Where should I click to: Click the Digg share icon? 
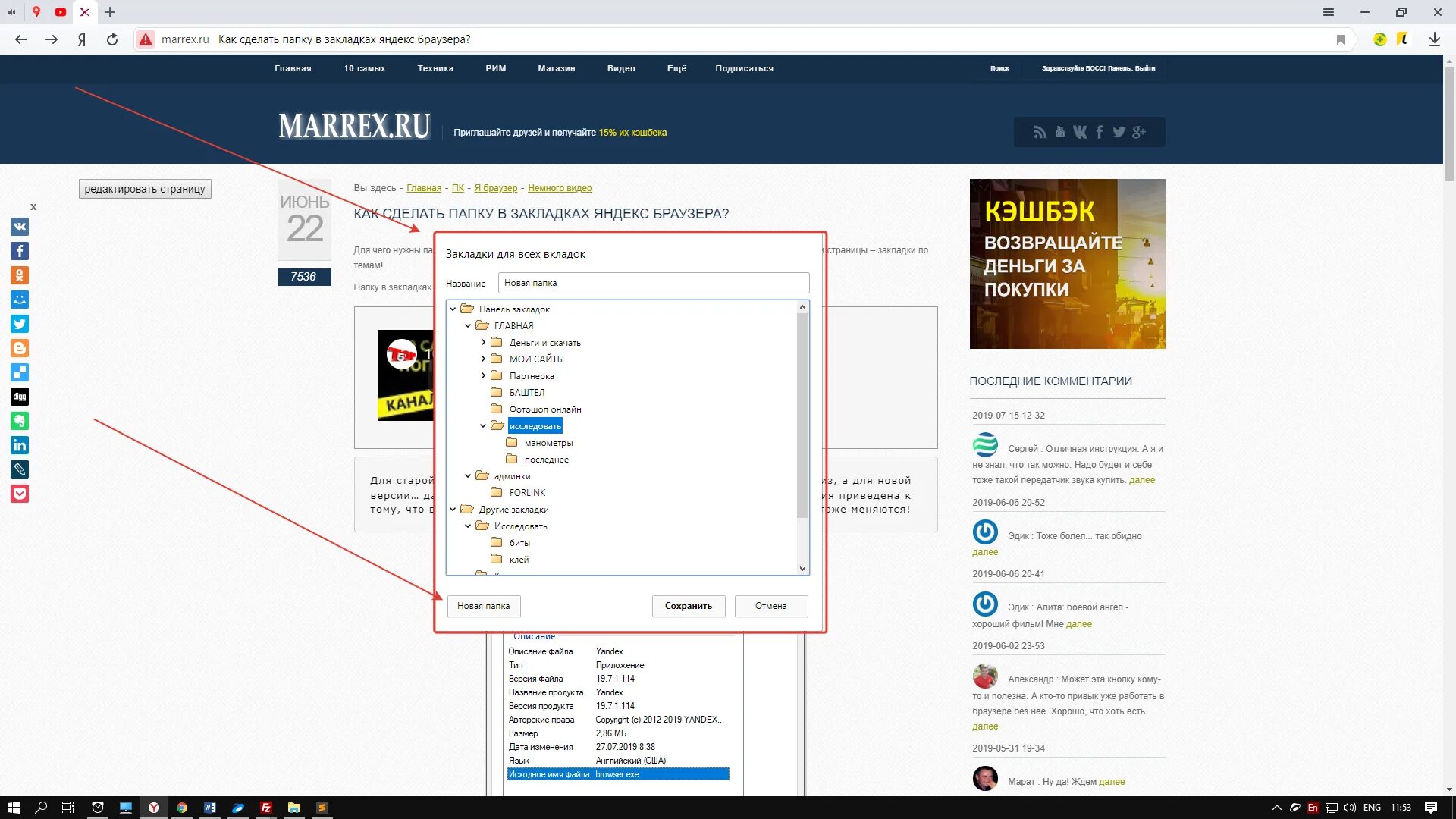tap(20, 397)
